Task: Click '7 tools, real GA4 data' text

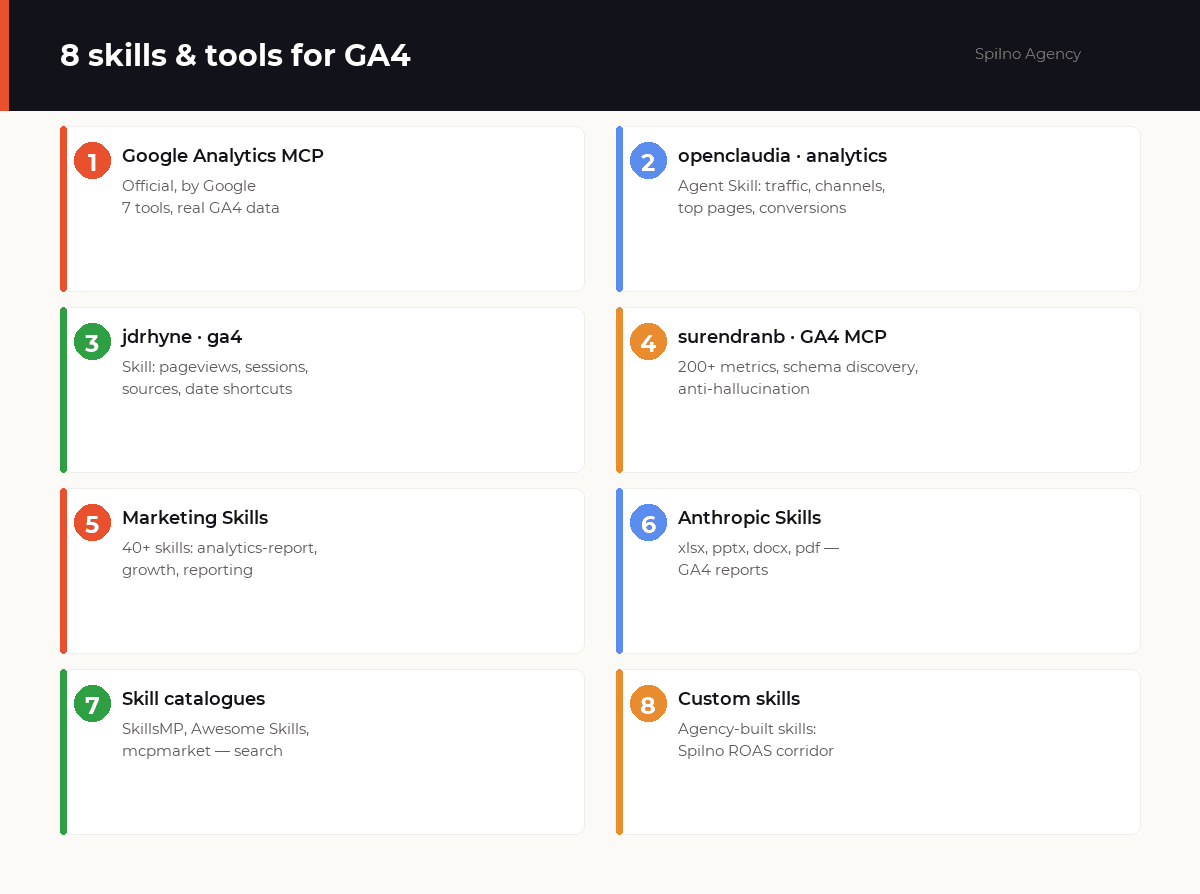Action: [201, 208]
